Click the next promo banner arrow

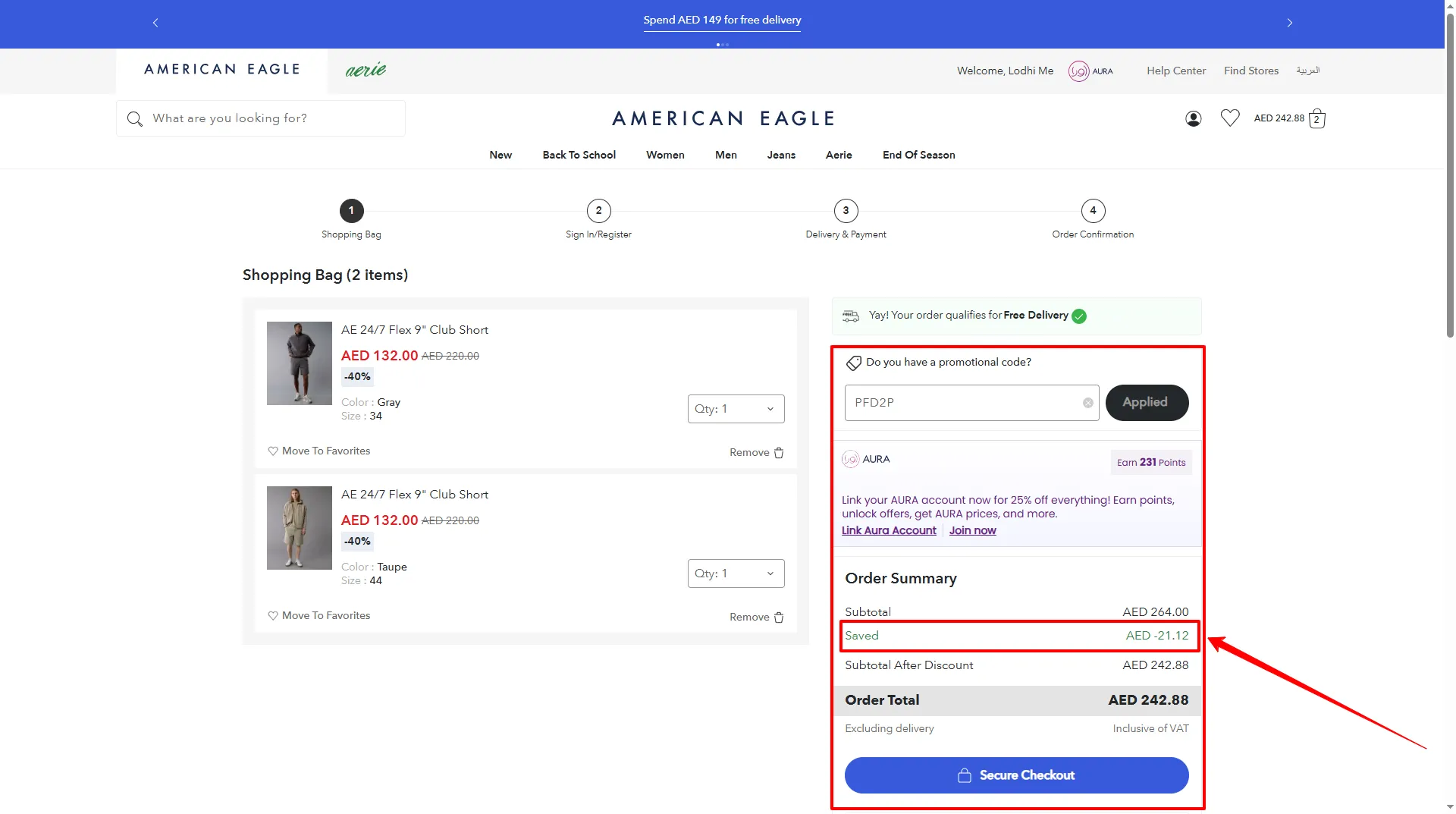click(x=1289, y=23)
